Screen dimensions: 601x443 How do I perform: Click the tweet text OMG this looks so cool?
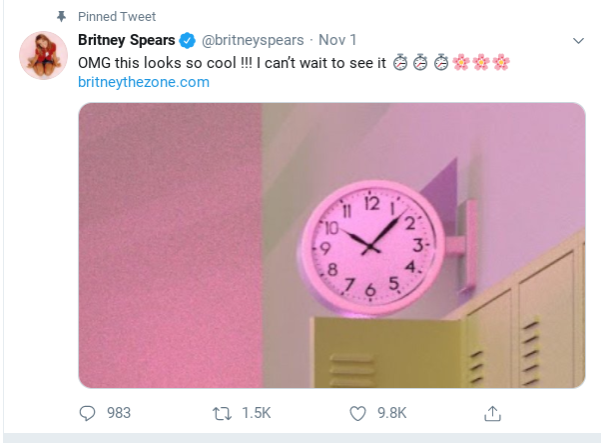point(157,63)
